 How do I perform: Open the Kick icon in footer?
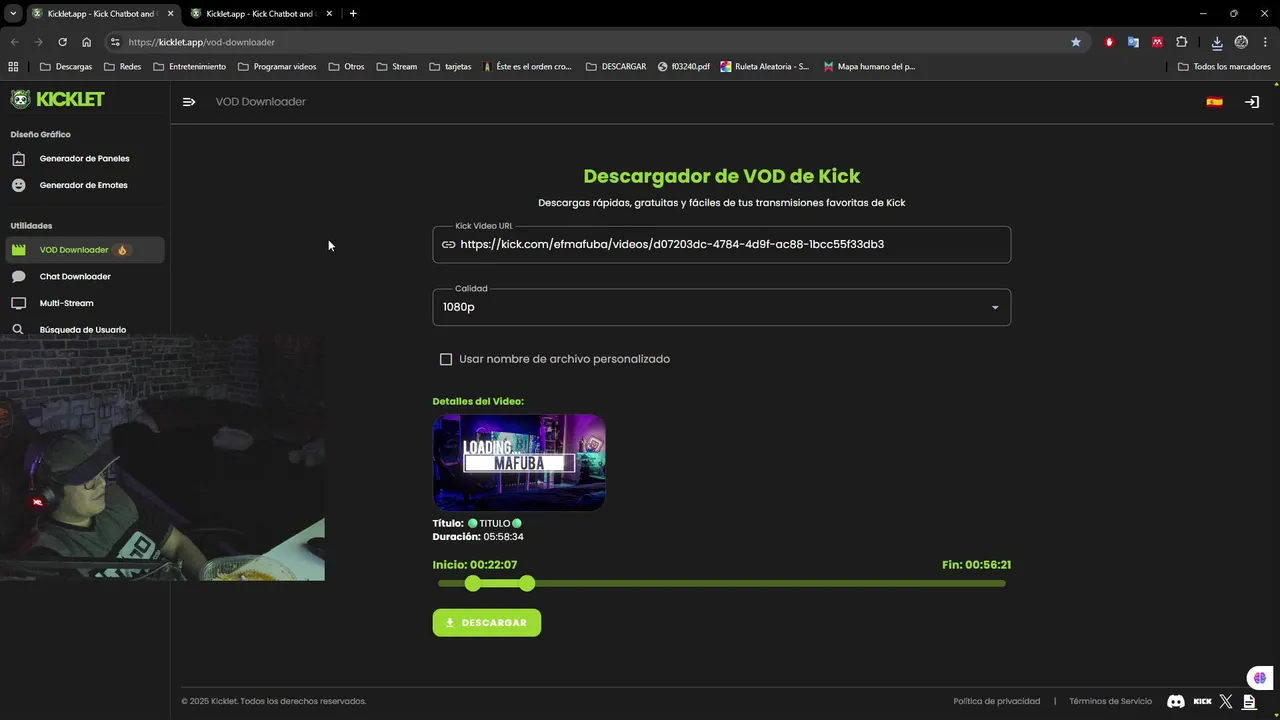tap(1202, 702)
